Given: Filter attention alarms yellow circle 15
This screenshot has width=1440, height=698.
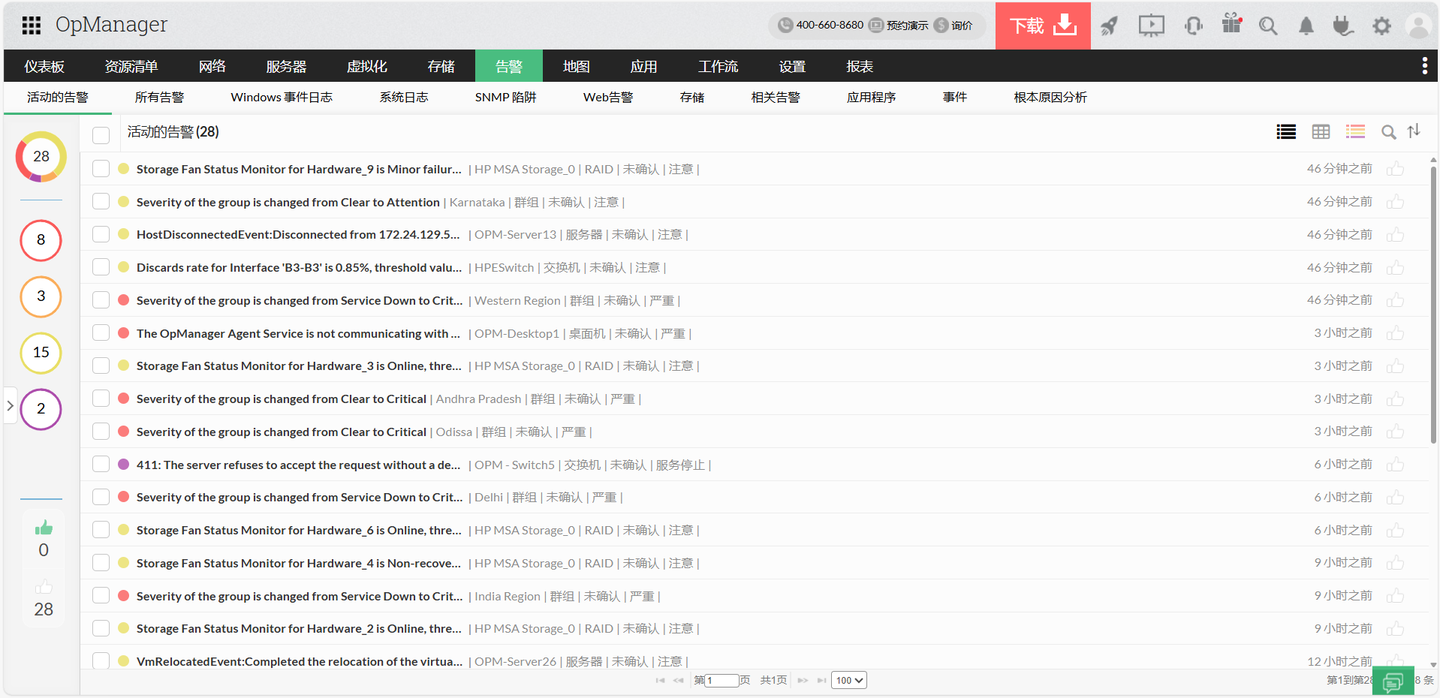Looking at the screenshot, I should (41, 352).
